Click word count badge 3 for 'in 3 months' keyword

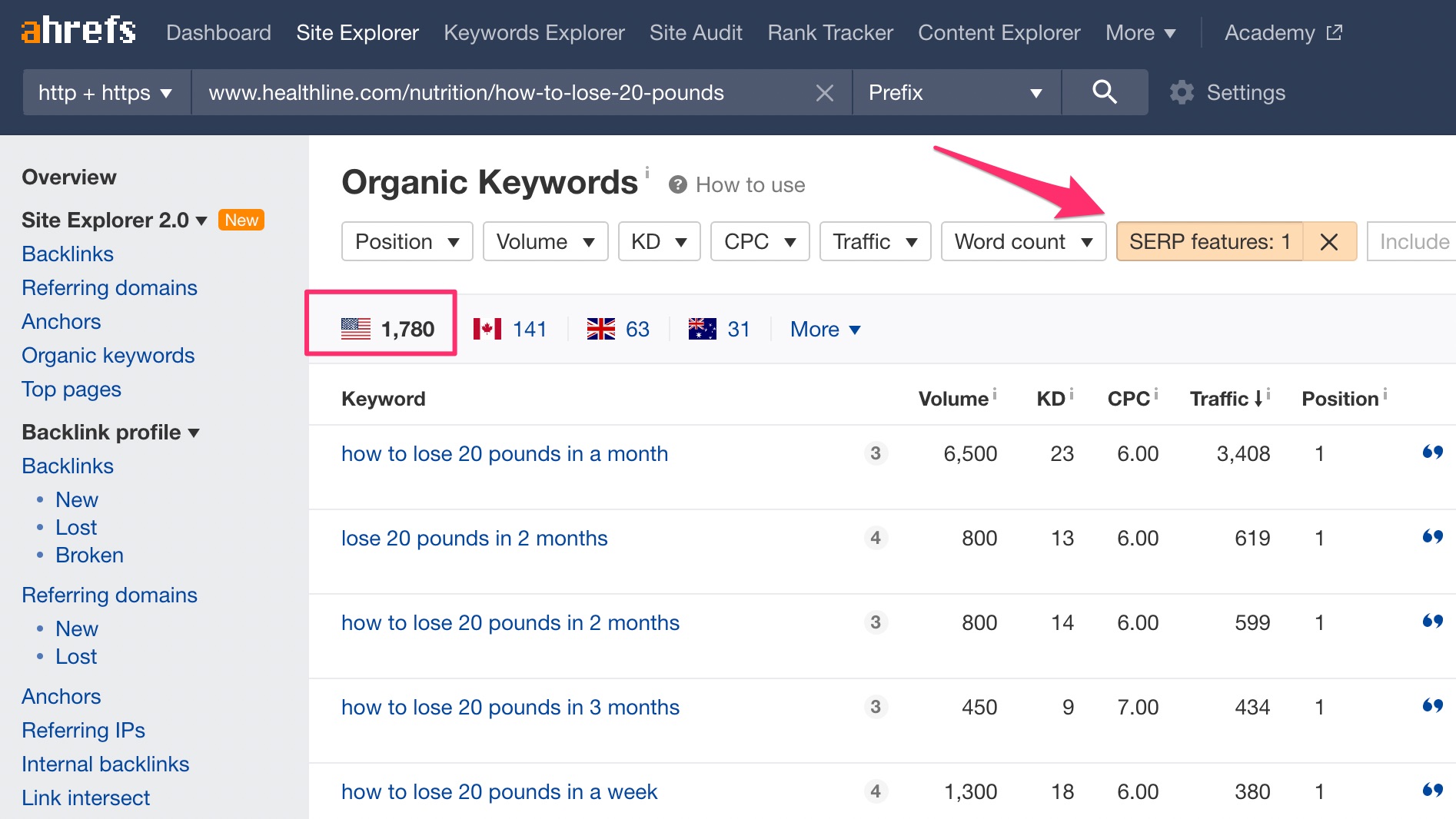point(876,707)
